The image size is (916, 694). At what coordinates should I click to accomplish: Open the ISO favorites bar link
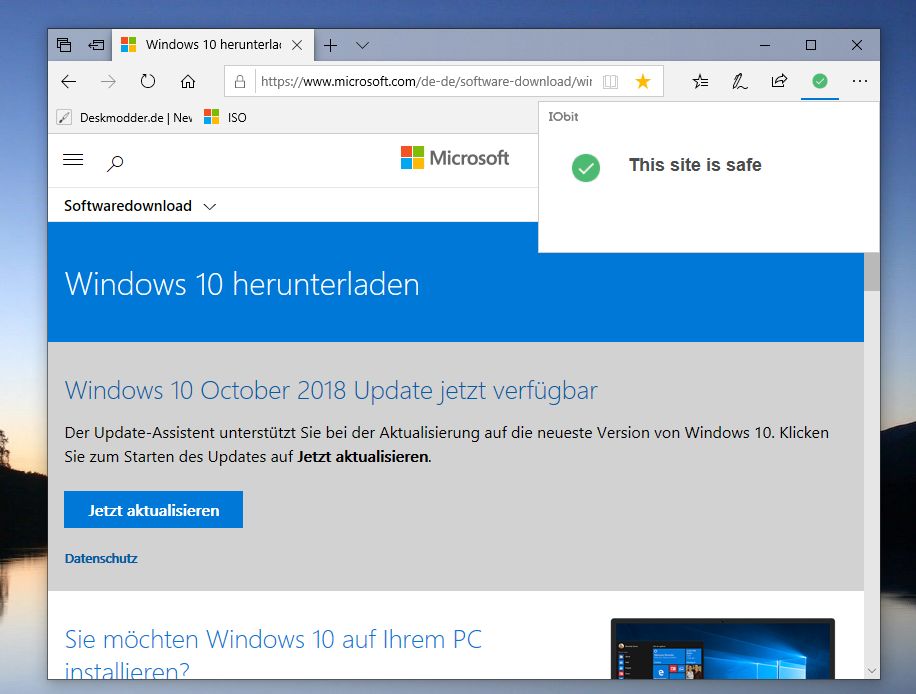pos(225,117)
